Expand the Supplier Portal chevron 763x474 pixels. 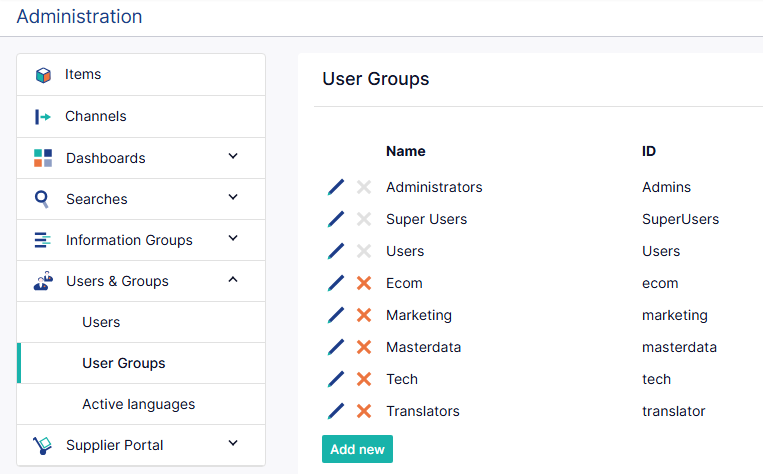(x=233, y=443)
